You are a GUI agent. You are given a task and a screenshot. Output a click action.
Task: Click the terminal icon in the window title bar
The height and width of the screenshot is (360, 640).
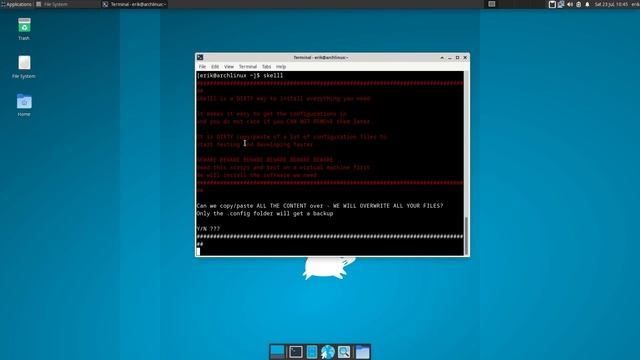[200, 58]
